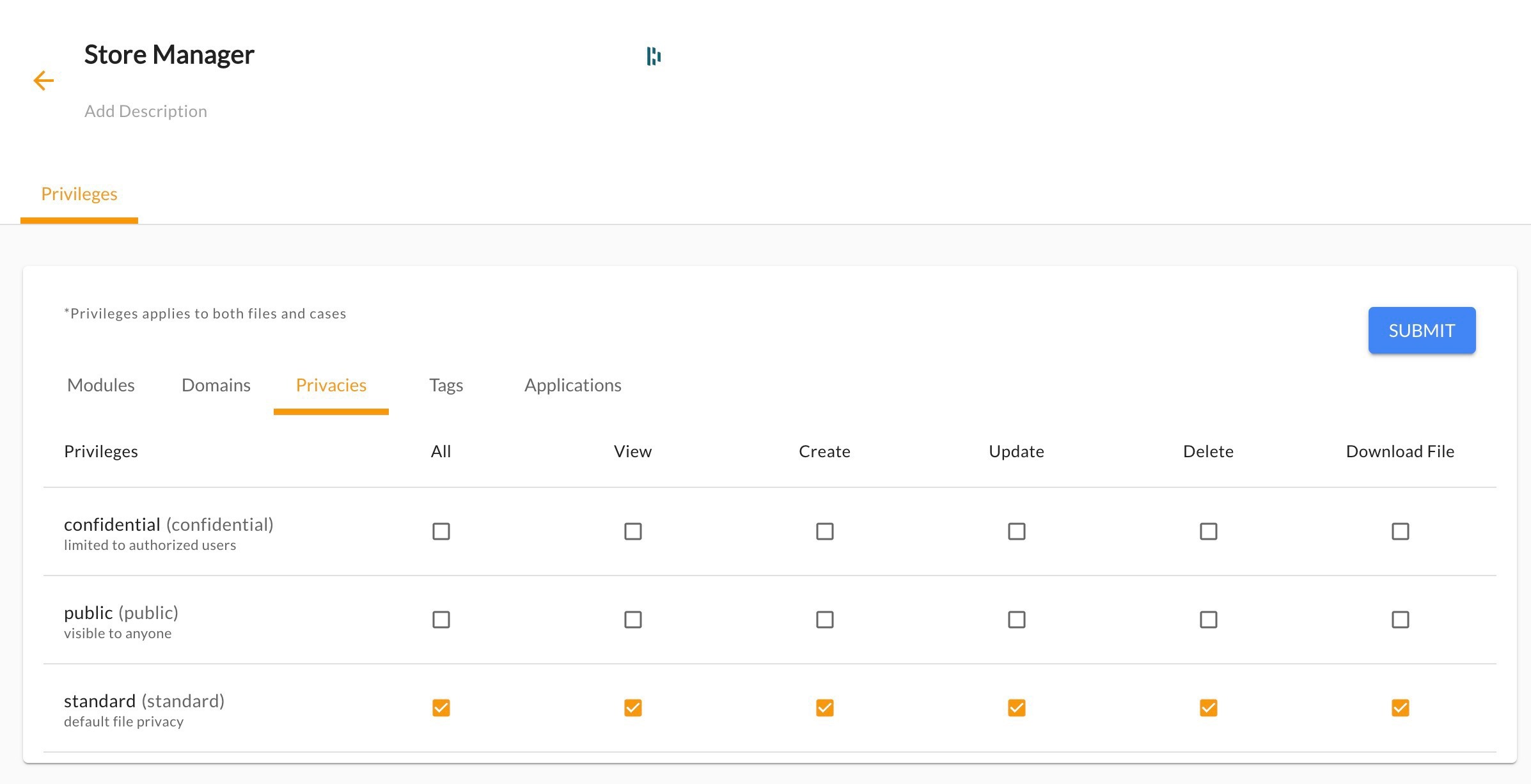Open the Tags tab
Viewport: 1531px width, 784px height.
(x=446, y=385)
